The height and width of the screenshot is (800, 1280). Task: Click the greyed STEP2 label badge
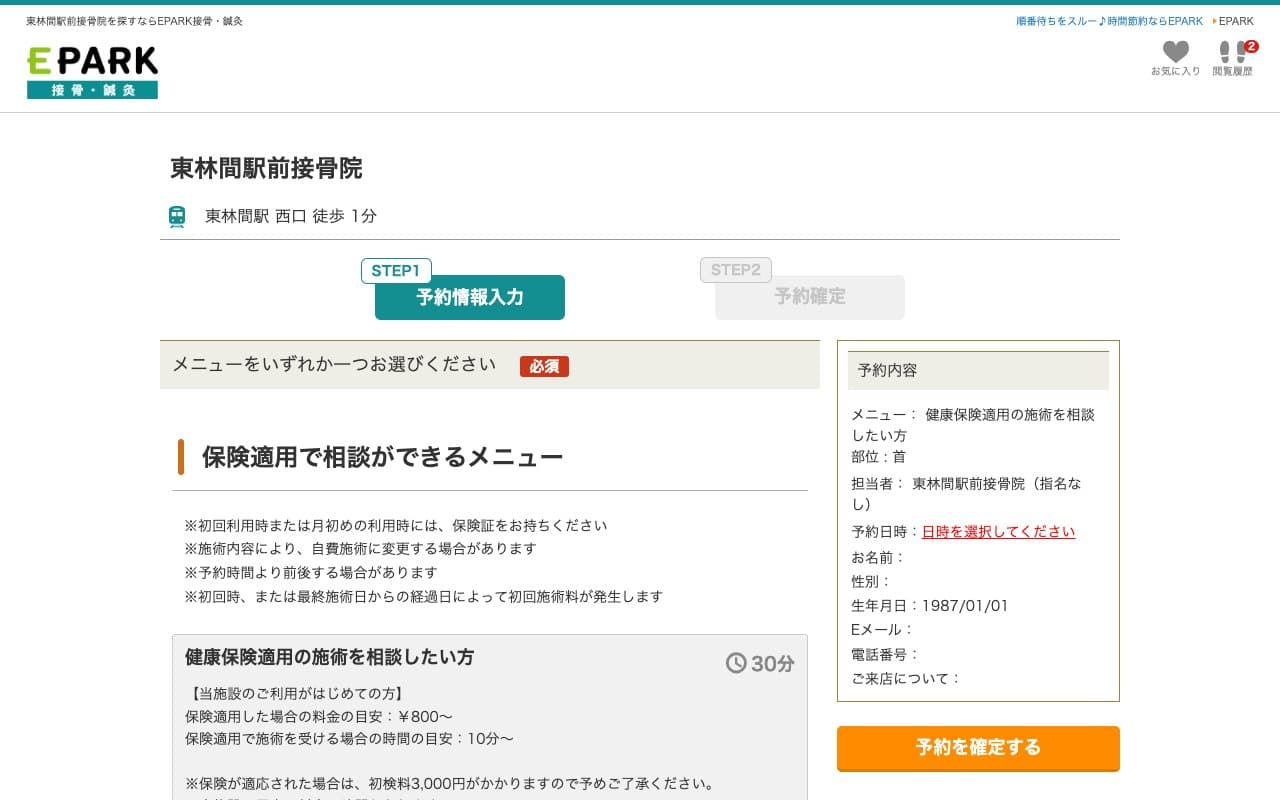[x=735, y=270]
